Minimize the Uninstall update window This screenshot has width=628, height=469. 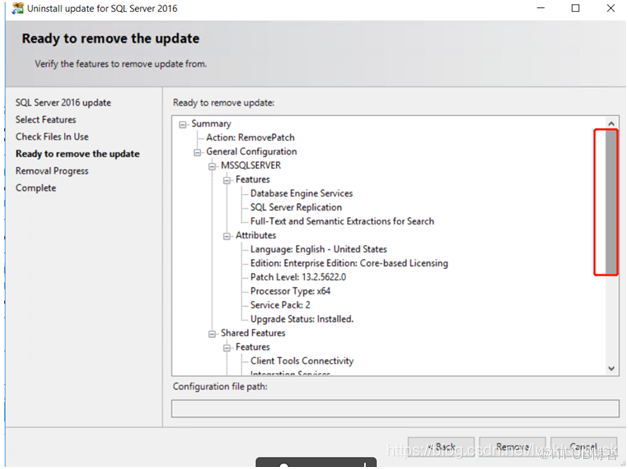tap(541, 8)
